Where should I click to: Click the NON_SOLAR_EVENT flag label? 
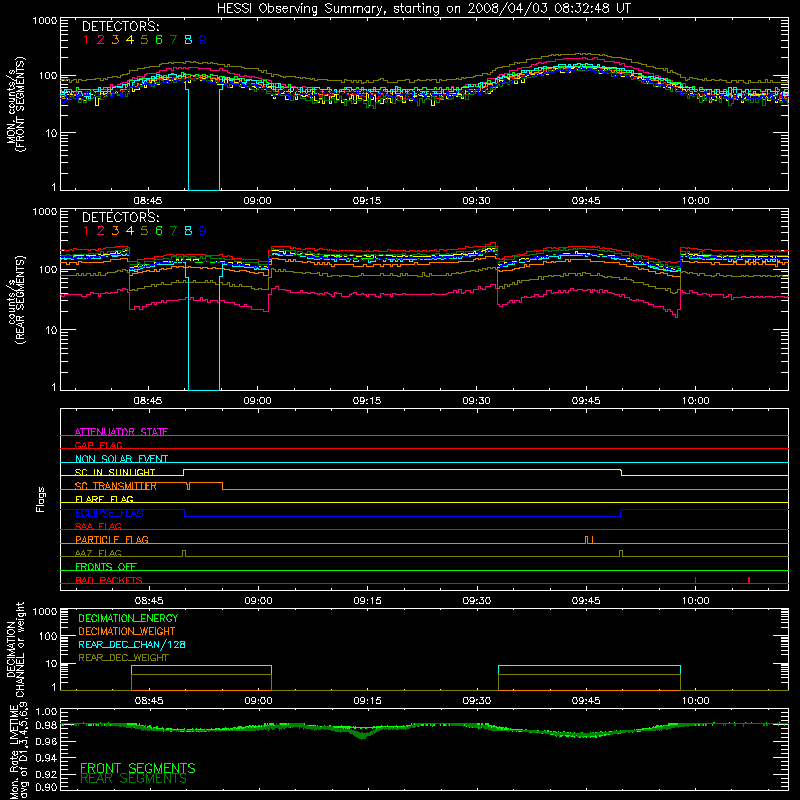(x=121, y=459)
